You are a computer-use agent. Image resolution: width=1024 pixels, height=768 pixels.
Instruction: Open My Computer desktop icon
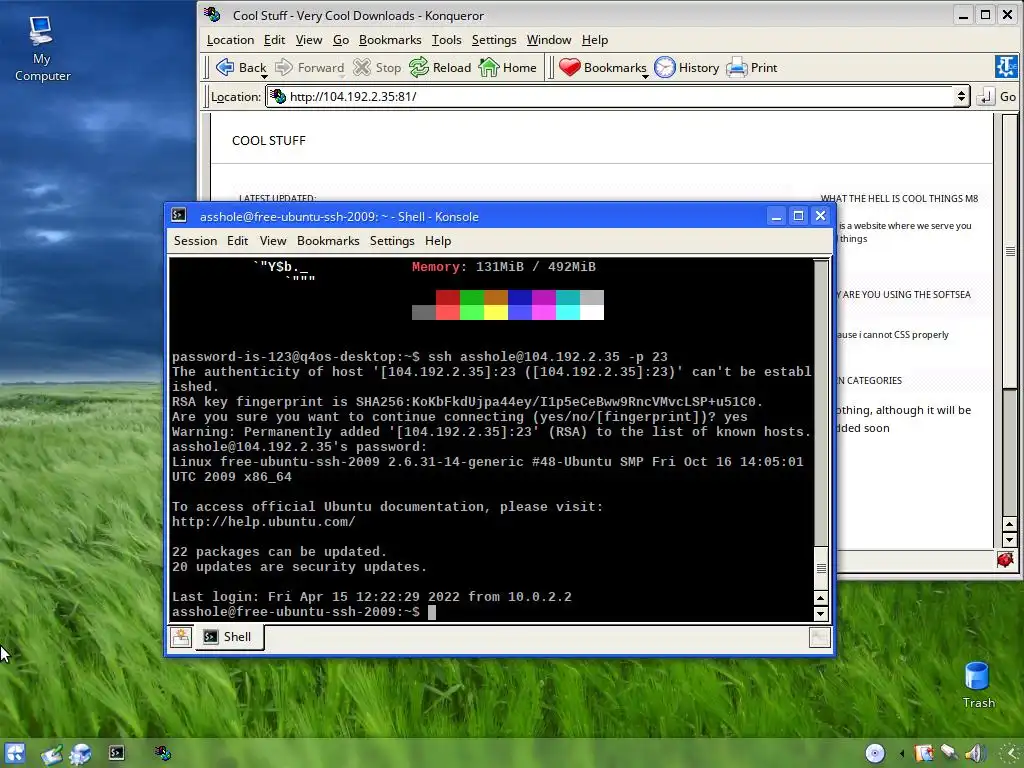pos(42,49)
